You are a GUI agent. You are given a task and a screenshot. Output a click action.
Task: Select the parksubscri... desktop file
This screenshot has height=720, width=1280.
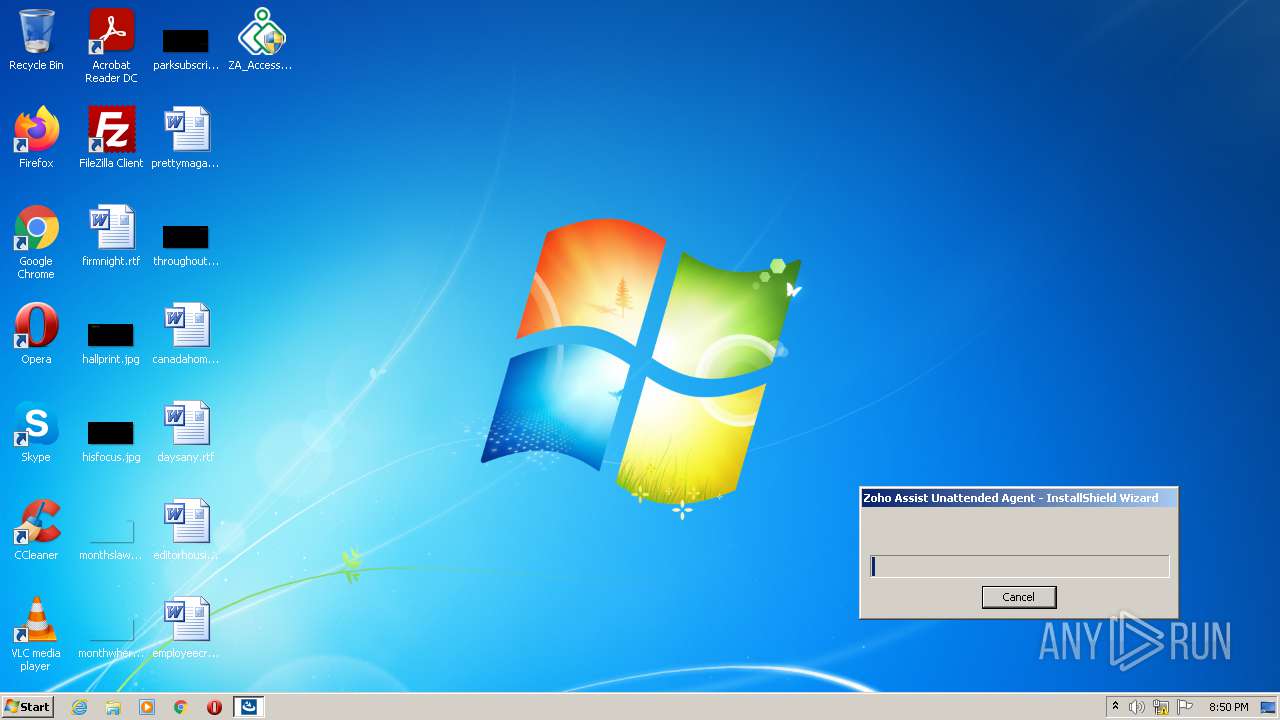tap(186, 48)
